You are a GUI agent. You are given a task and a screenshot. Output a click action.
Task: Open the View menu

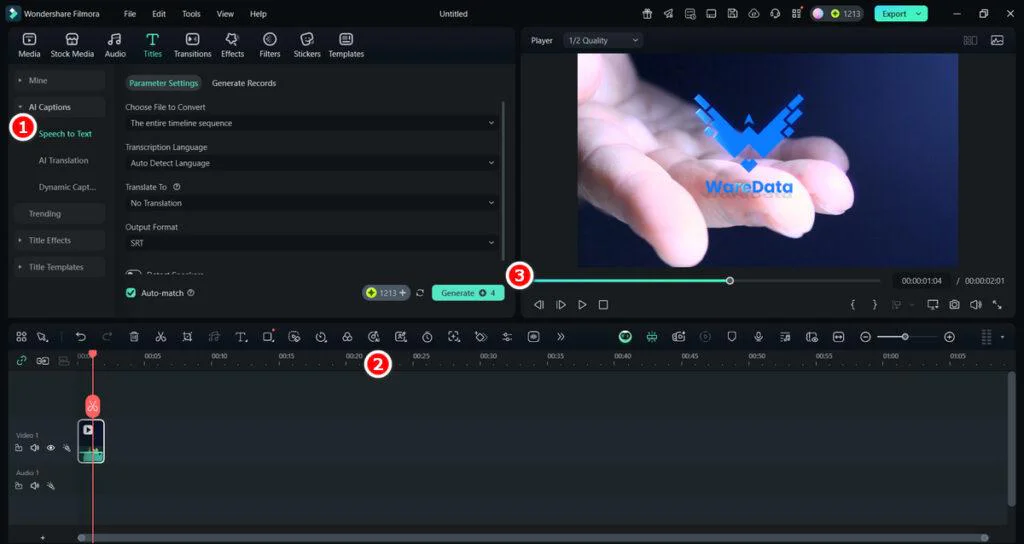point(225,14)
